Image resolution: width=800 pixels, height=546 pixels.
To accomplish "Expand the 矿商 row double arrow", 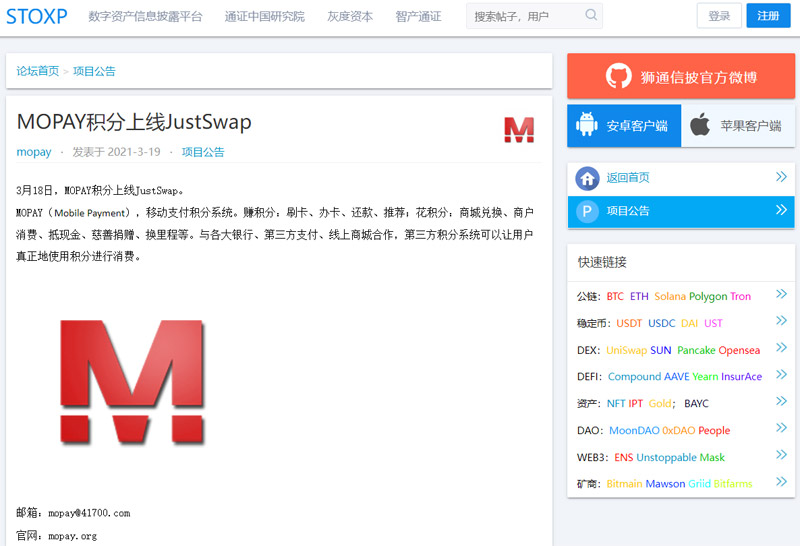I will [x=781, y=481].
